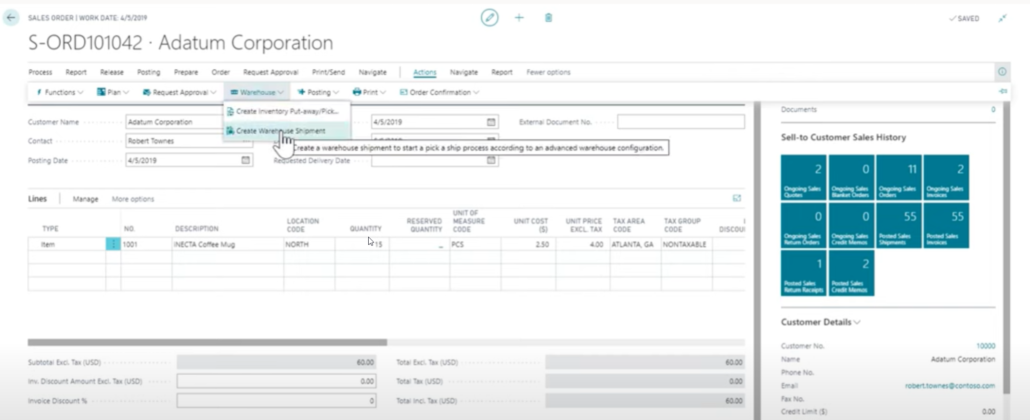This screenshot has width=1030, height=420.
Task: Click the horizontal scrollbar under lines grid
Action: 207,342
